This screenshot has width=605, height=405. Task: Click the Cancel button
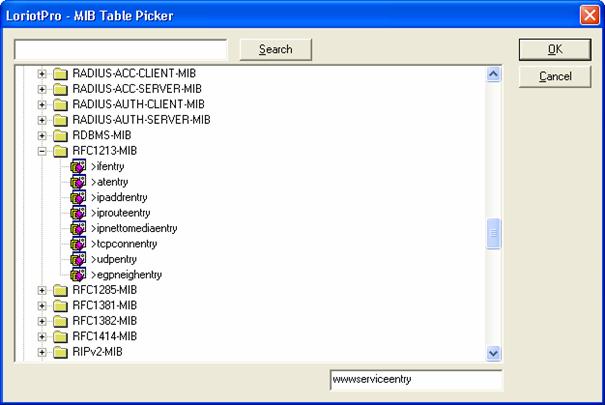pos(553,77)
